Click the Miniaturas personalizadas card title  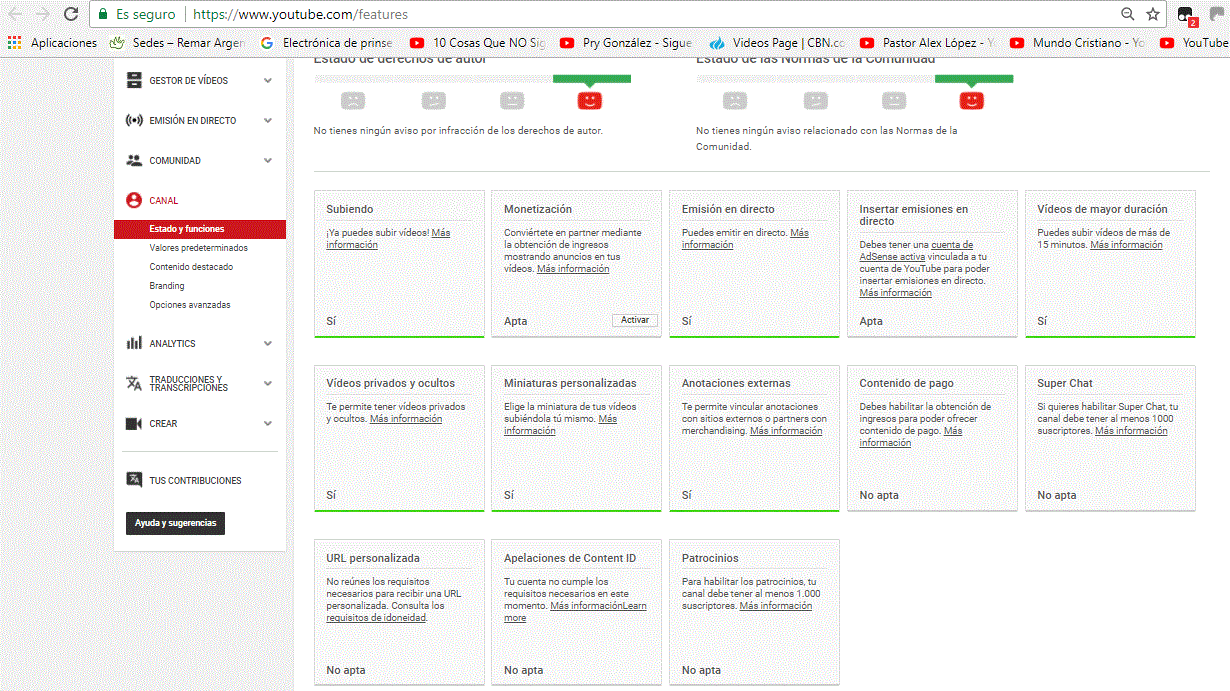(570, 383)
